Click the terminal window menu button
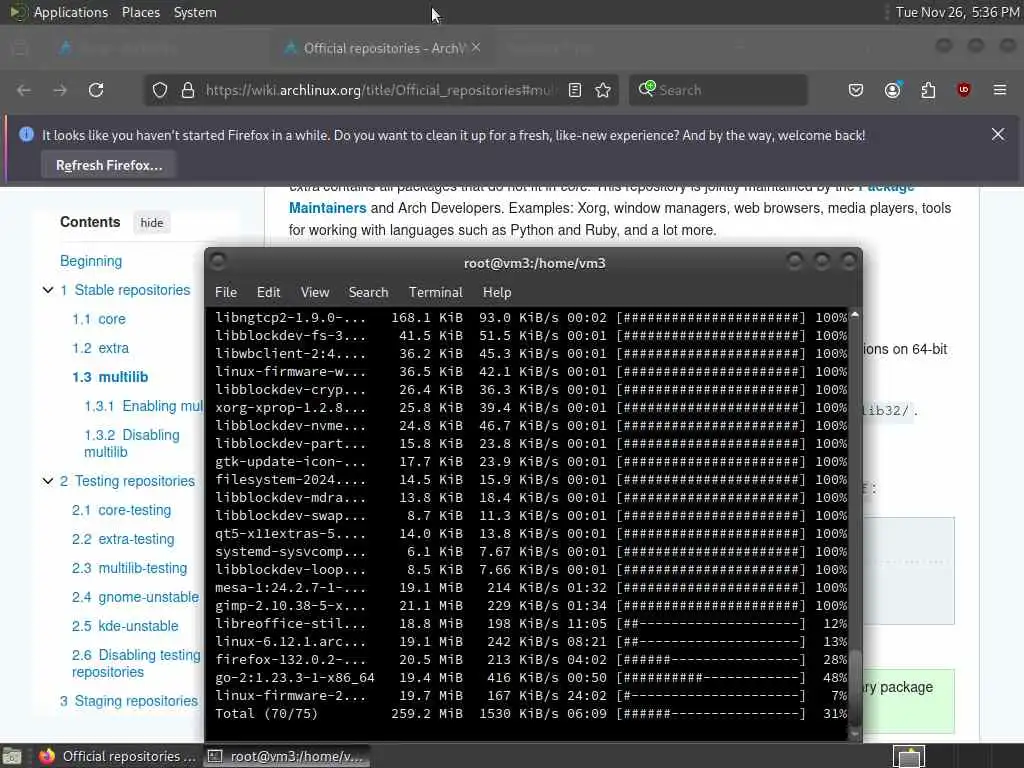 [218, 262]
